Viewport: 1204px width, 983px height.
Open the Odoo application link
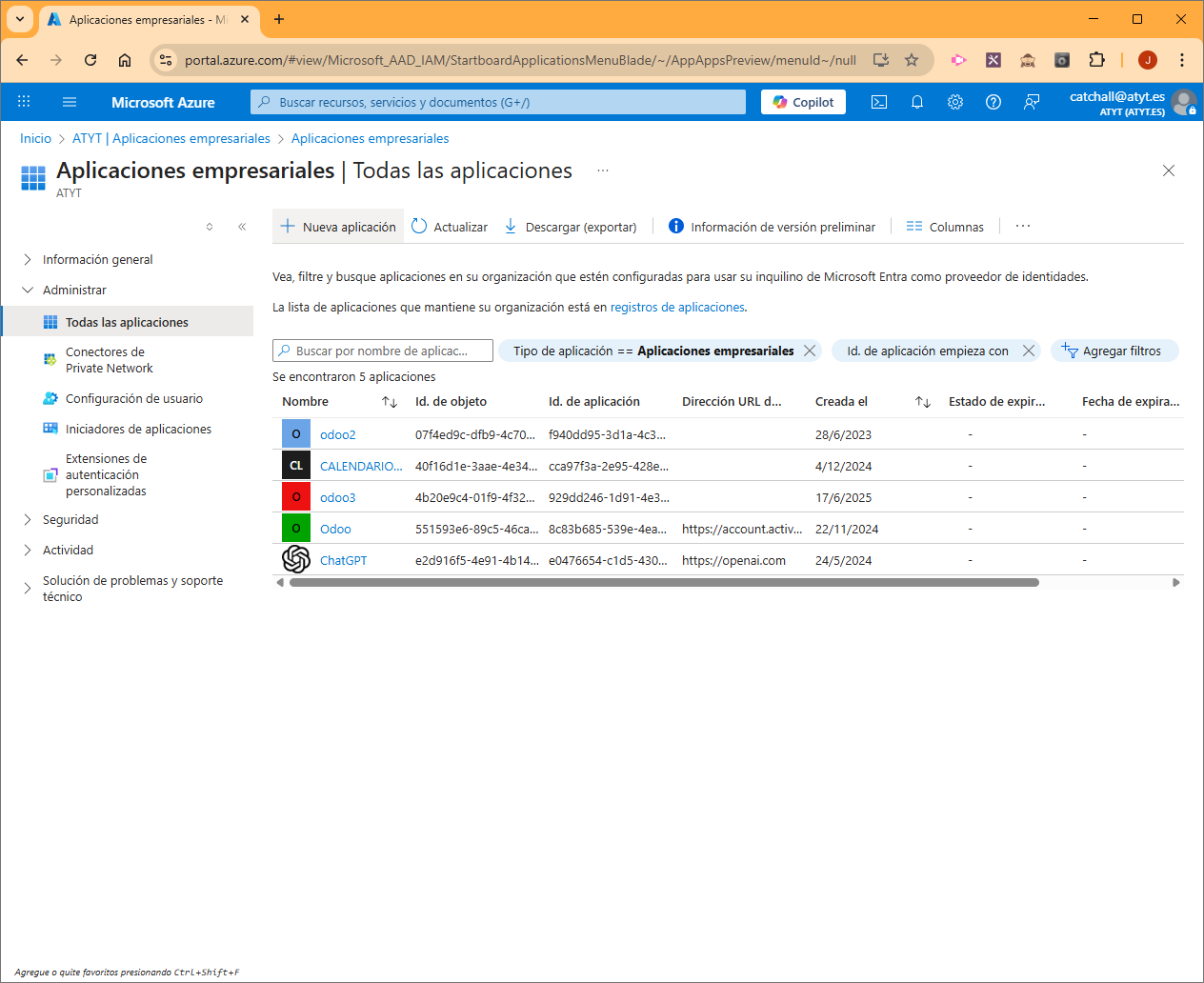335,529
